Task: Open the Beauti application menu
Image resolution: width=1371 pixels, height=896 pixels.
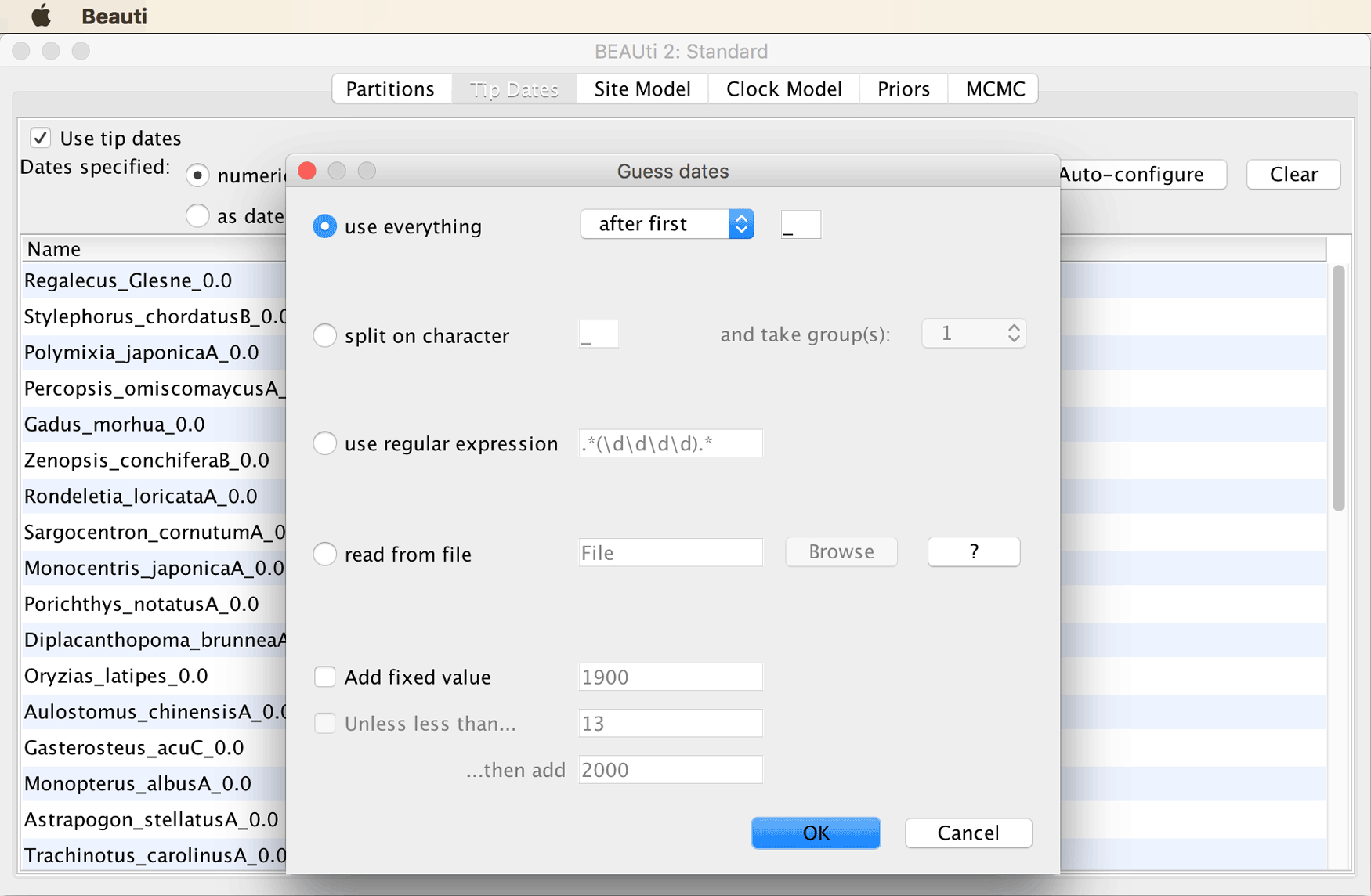Action: pyautogui.click(x=114, y=16)
